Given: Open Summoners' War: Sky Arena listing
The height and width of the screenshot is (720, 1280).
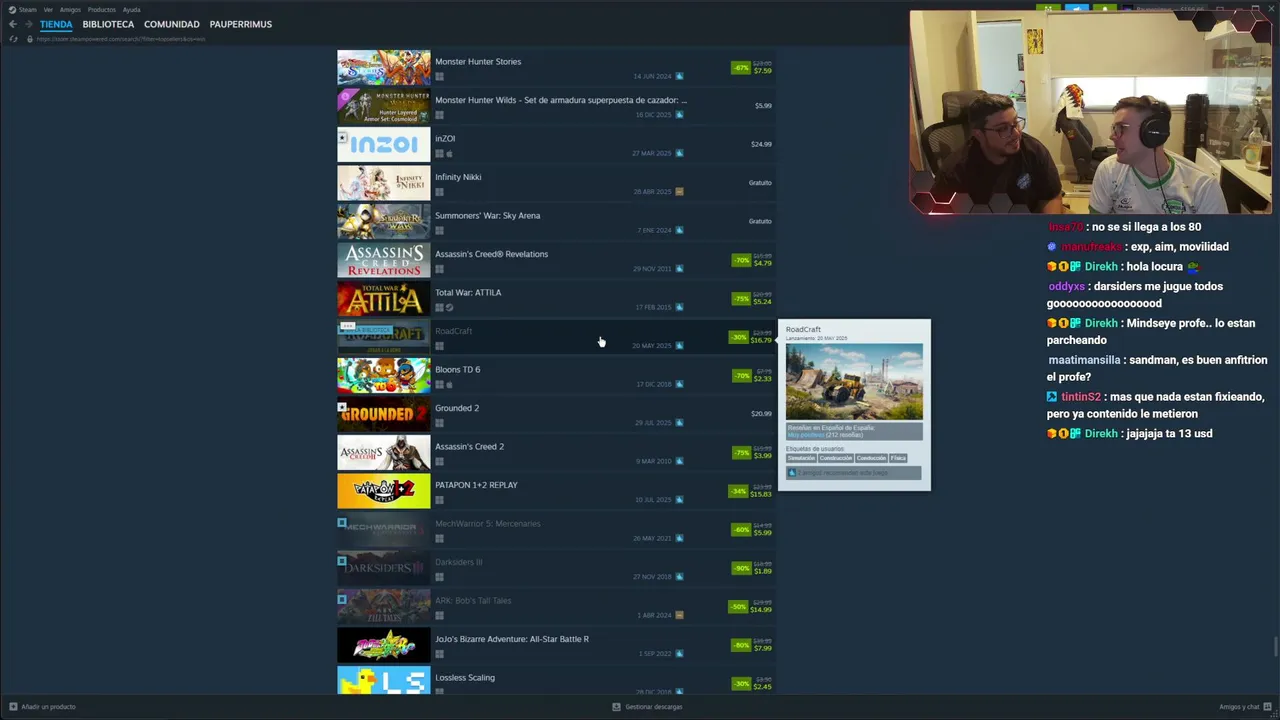Looking at the screenshot, I should point(556,222).
